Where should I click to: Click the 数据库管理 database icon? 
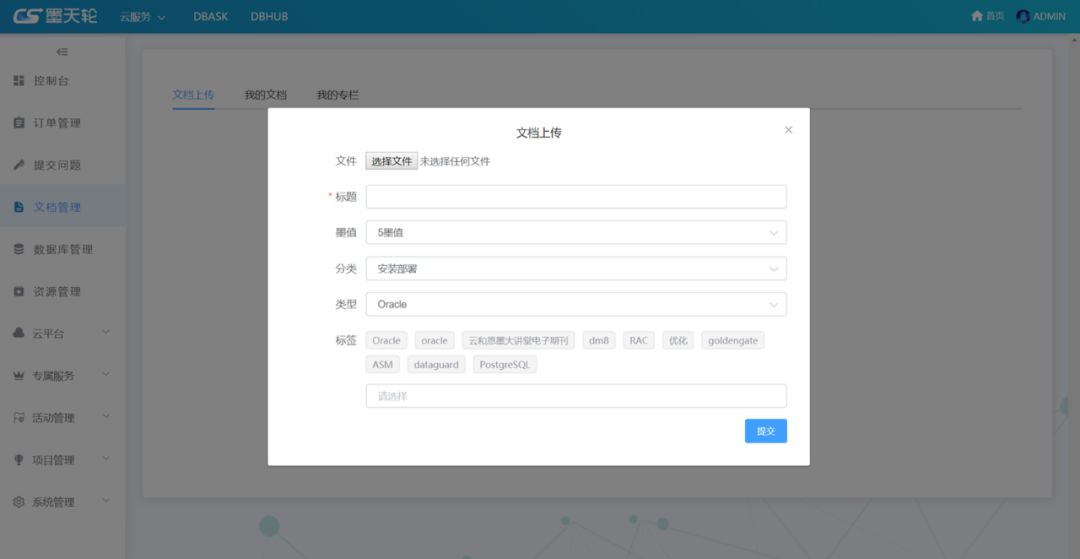point(18,249)
